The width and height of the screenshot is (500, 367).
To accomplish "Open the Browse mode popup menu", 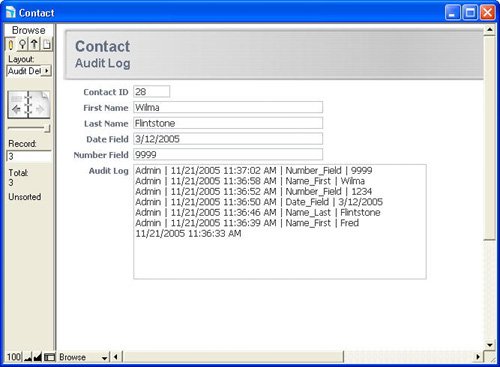I will click(83, 357).
